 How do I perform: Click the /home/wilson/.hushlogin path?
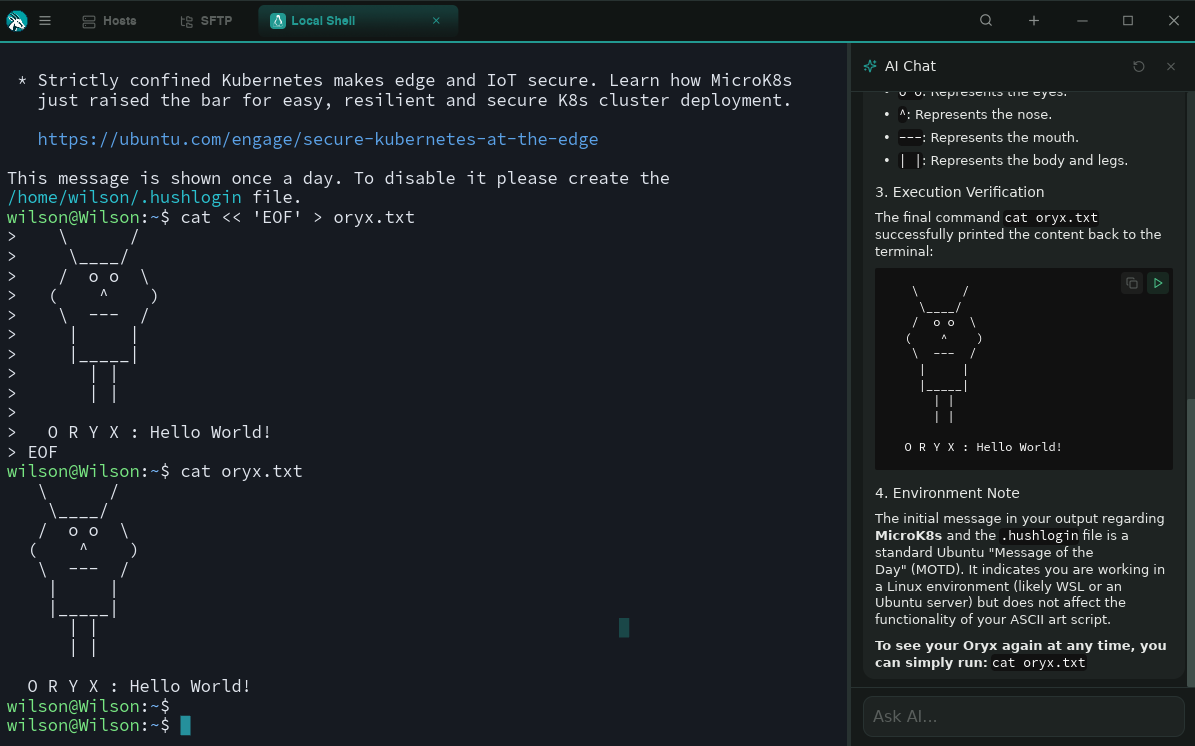124,197
